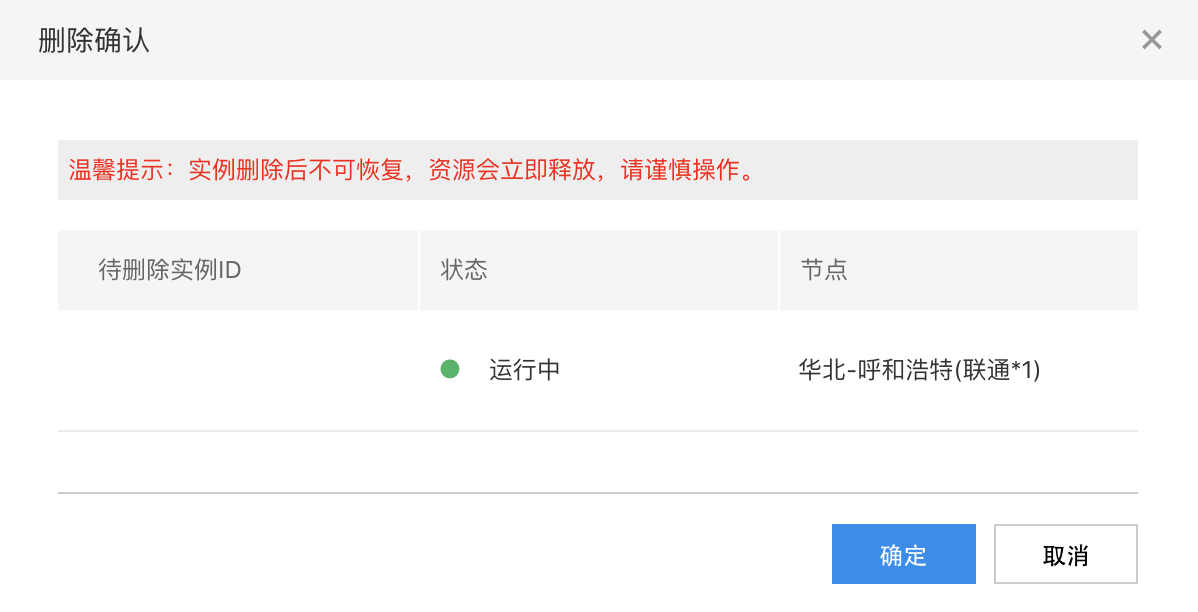Click the 节点 column header
1198x612 pixels.
pos(824,270)
